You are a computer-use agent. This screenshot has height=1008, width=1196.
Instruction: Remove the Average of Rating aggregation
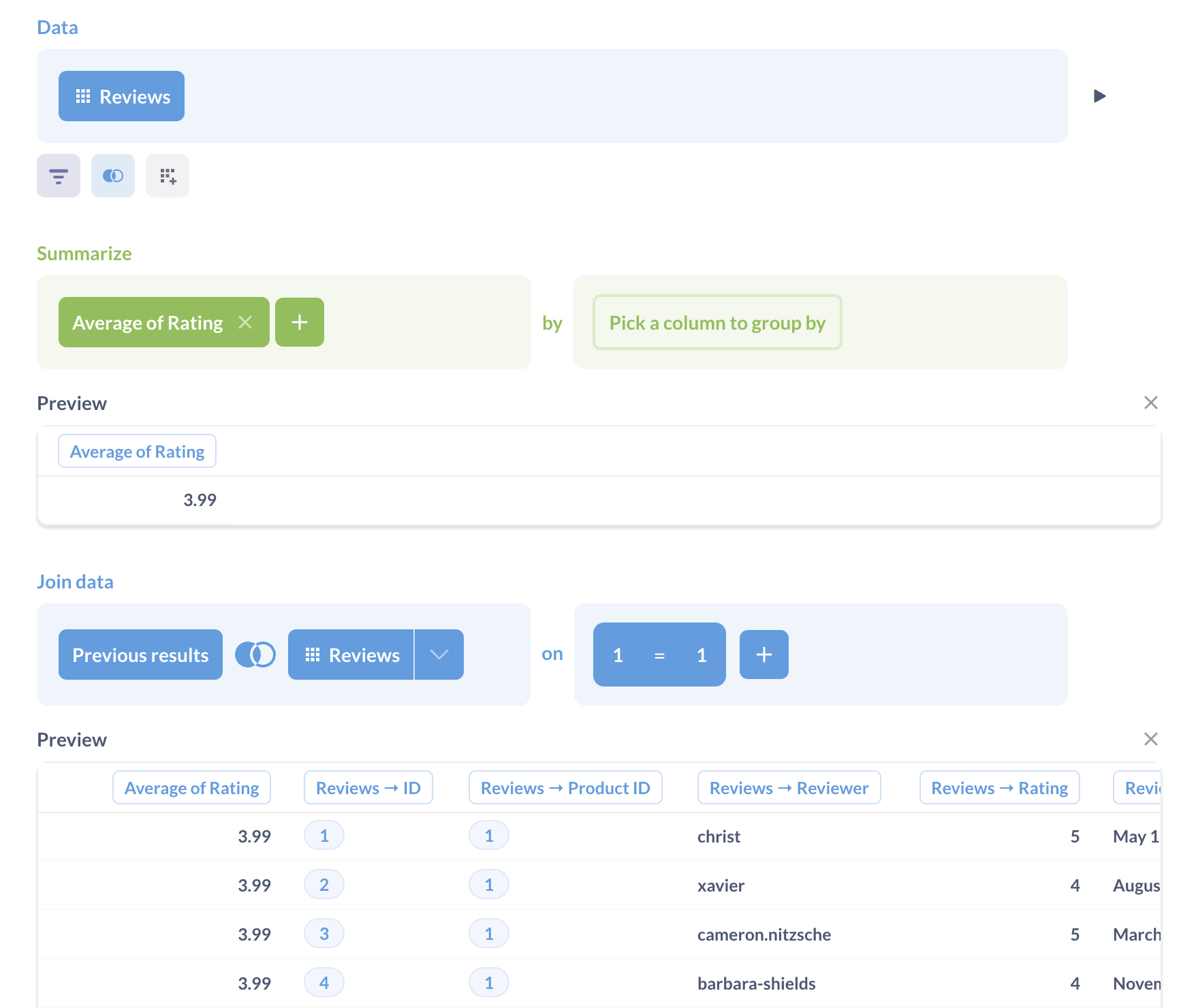(x=245, y=322)
